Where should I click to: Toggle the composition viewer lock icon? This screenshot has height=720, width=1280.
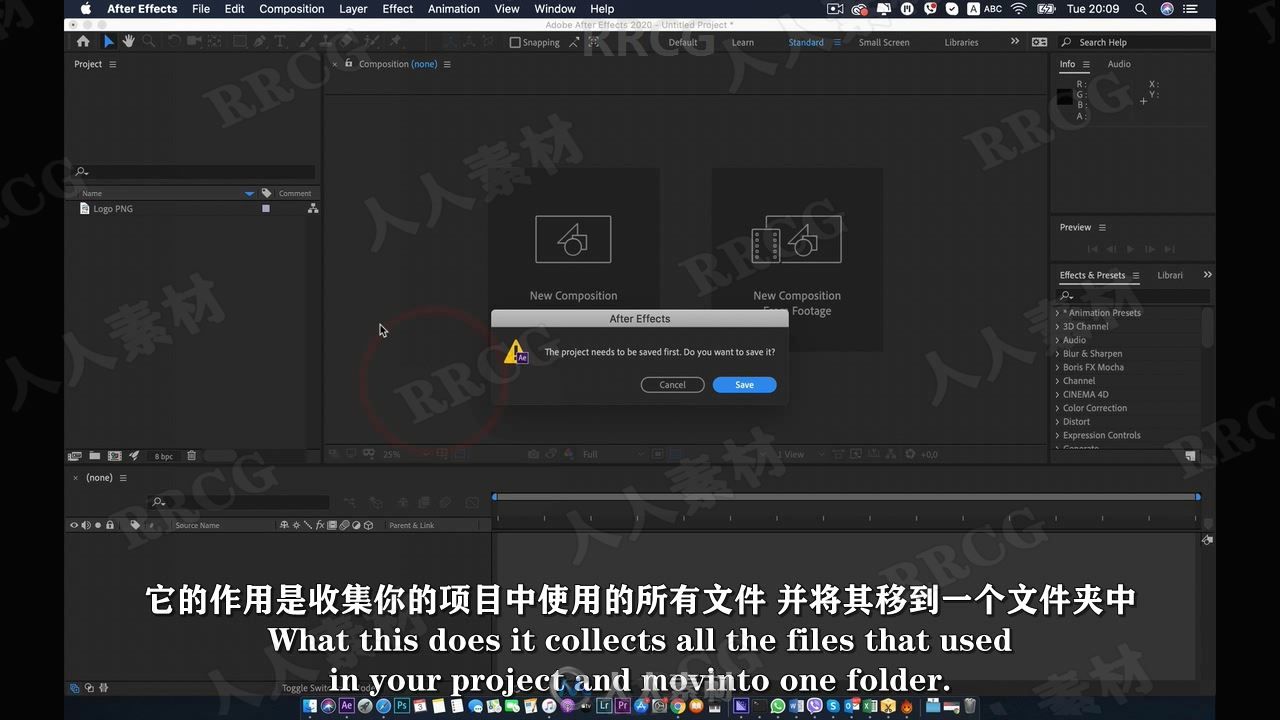pyautogui.click(x=349, y=63)
